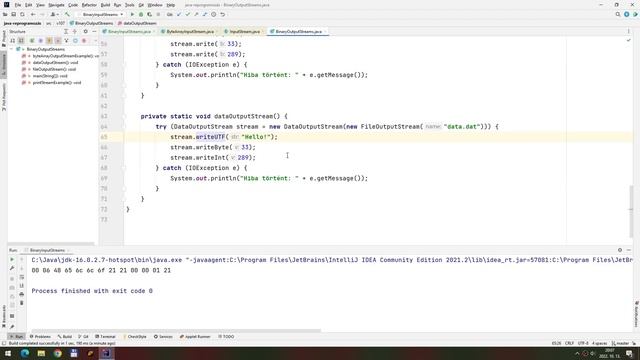This screenshot has width=640, height=360.
Task: Click the Git commit checkmark icon
Action: (187, 14)
